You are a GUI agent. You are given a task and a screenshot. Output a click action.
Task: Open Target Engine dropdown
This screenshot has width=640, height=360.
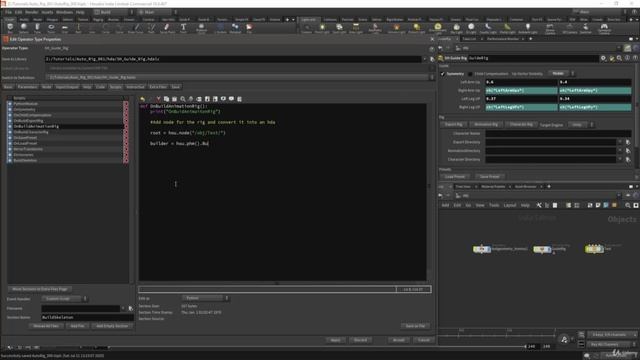coord(580,124)
